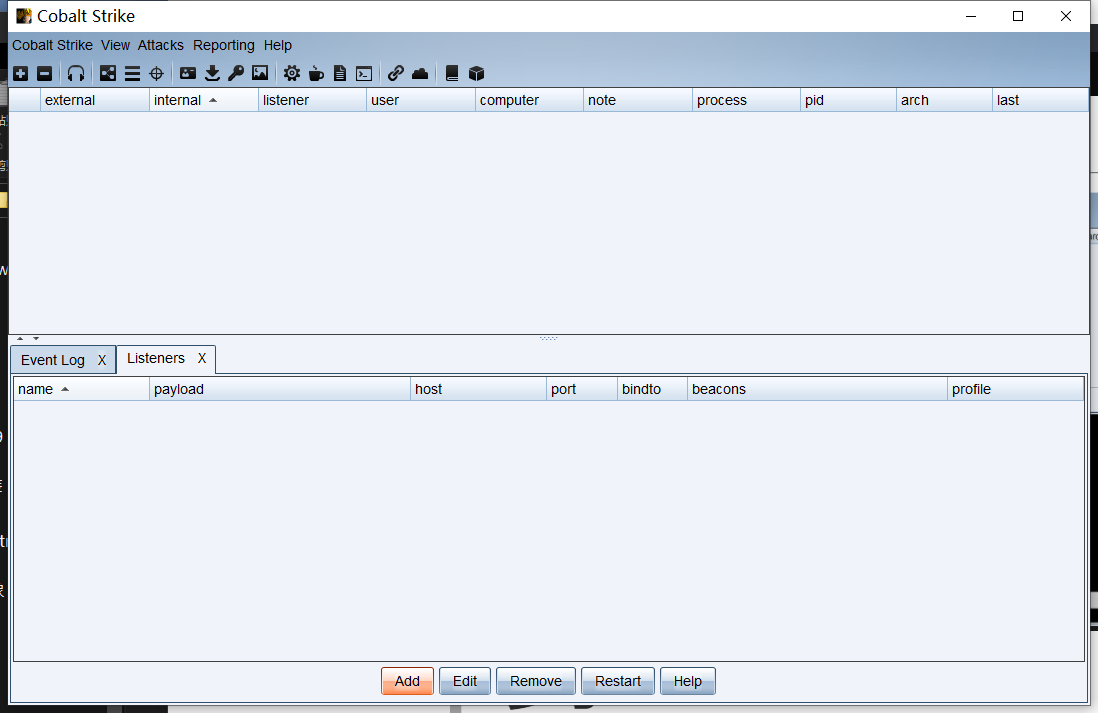Screen dimensions: 1098x713
Task: Switch to session table view icon
Action: 132,74
